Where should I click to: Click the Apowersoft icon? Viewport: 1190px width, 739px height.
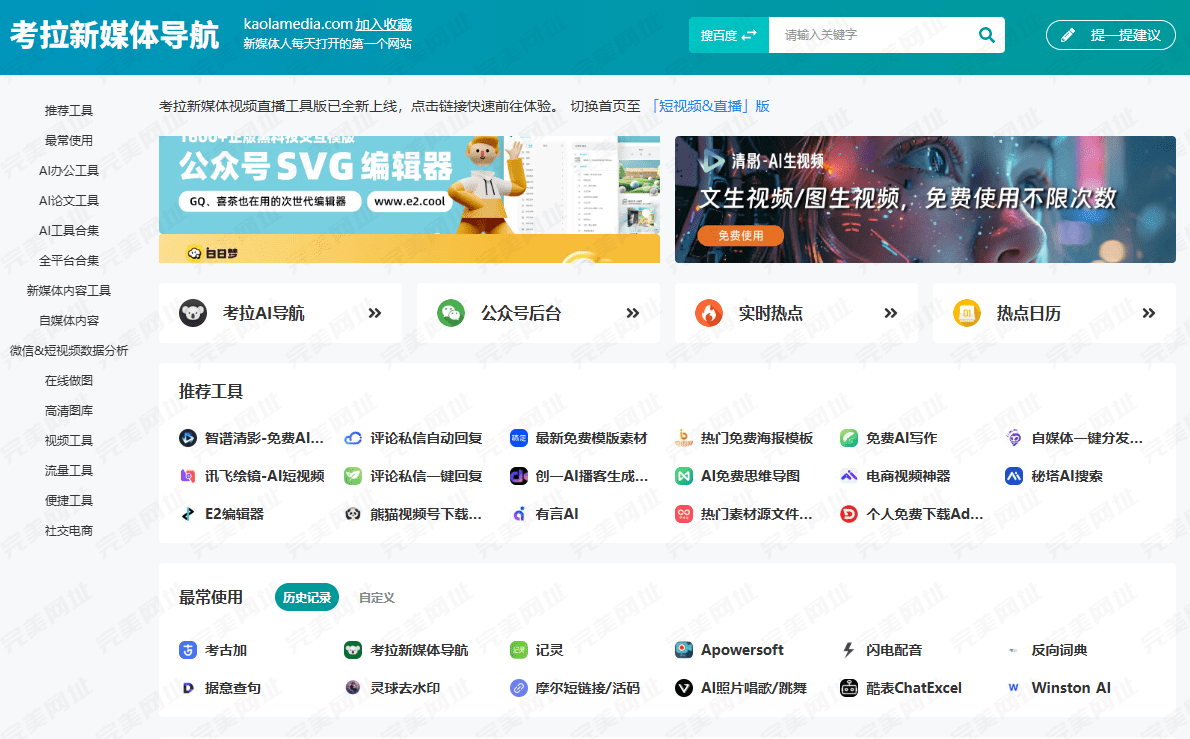tap(684, 649)
